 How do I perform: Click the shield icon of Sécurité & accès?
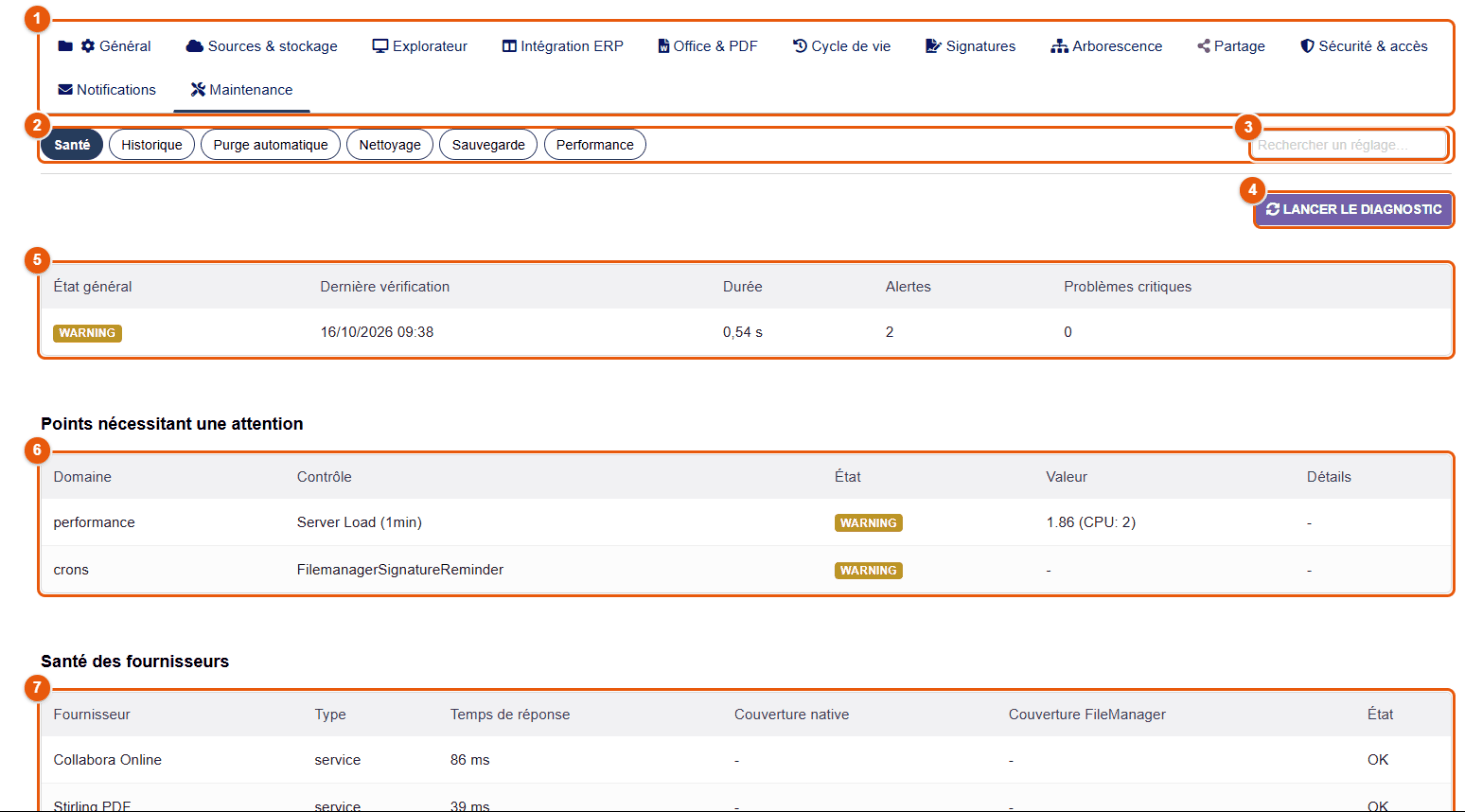tap(1306, 46)
